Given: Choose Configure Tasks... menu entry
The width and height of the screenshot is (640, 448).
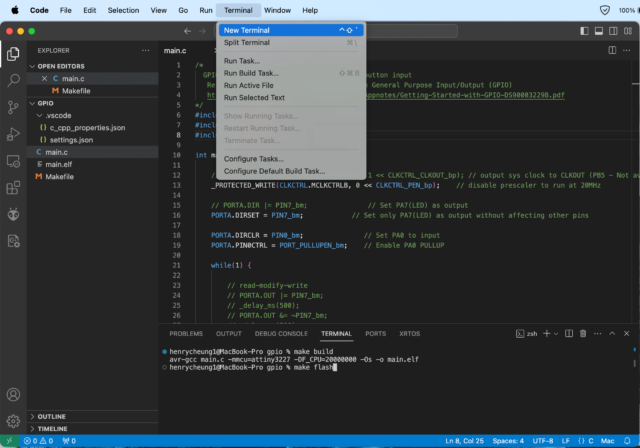Looking at the screenshot, I should coord(291,159).
